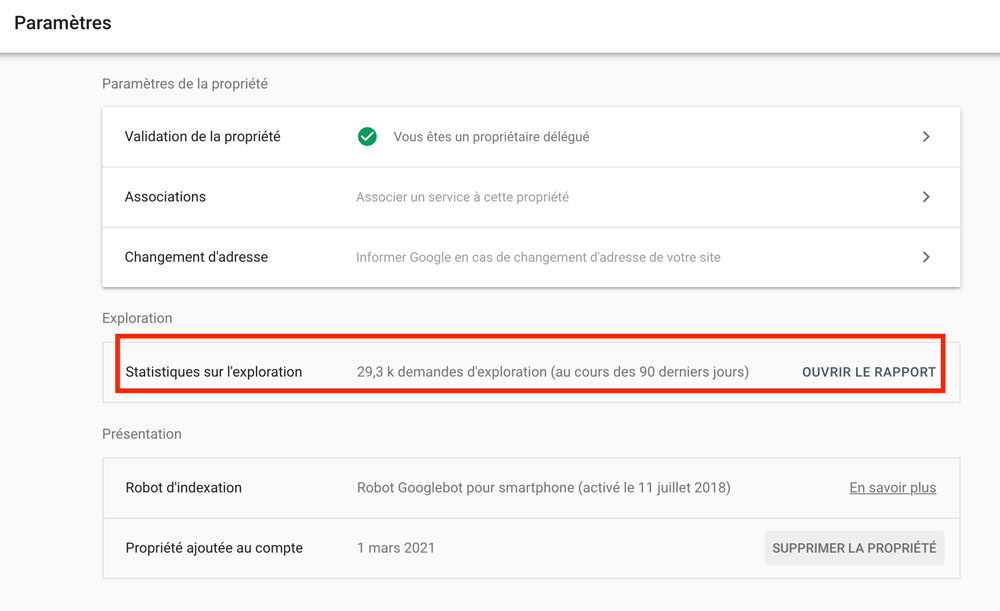The height and width of the screenshot is (611, 1000).
Task: Click the Vous êtes un propriétaire délégué text
Action: (x=491, y=137)
